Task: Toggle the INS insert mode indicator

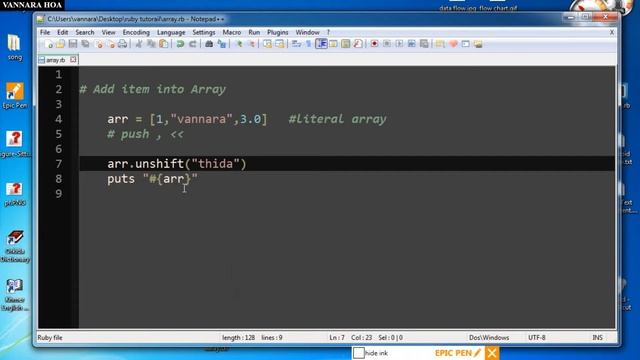Action: pos(598,338)
